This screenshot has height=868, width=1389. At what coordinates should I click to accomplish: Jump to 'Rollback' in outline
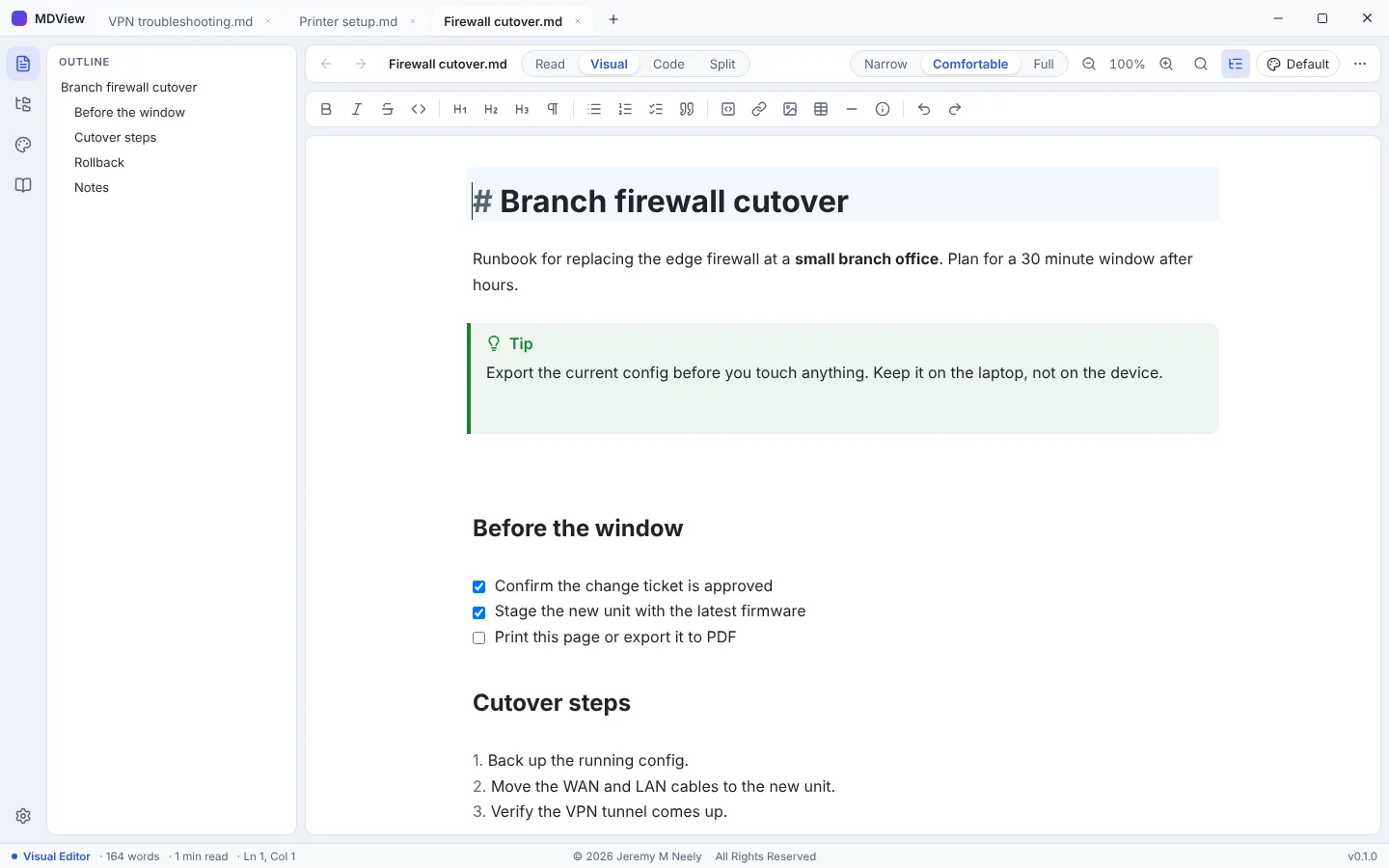(99, 162)
